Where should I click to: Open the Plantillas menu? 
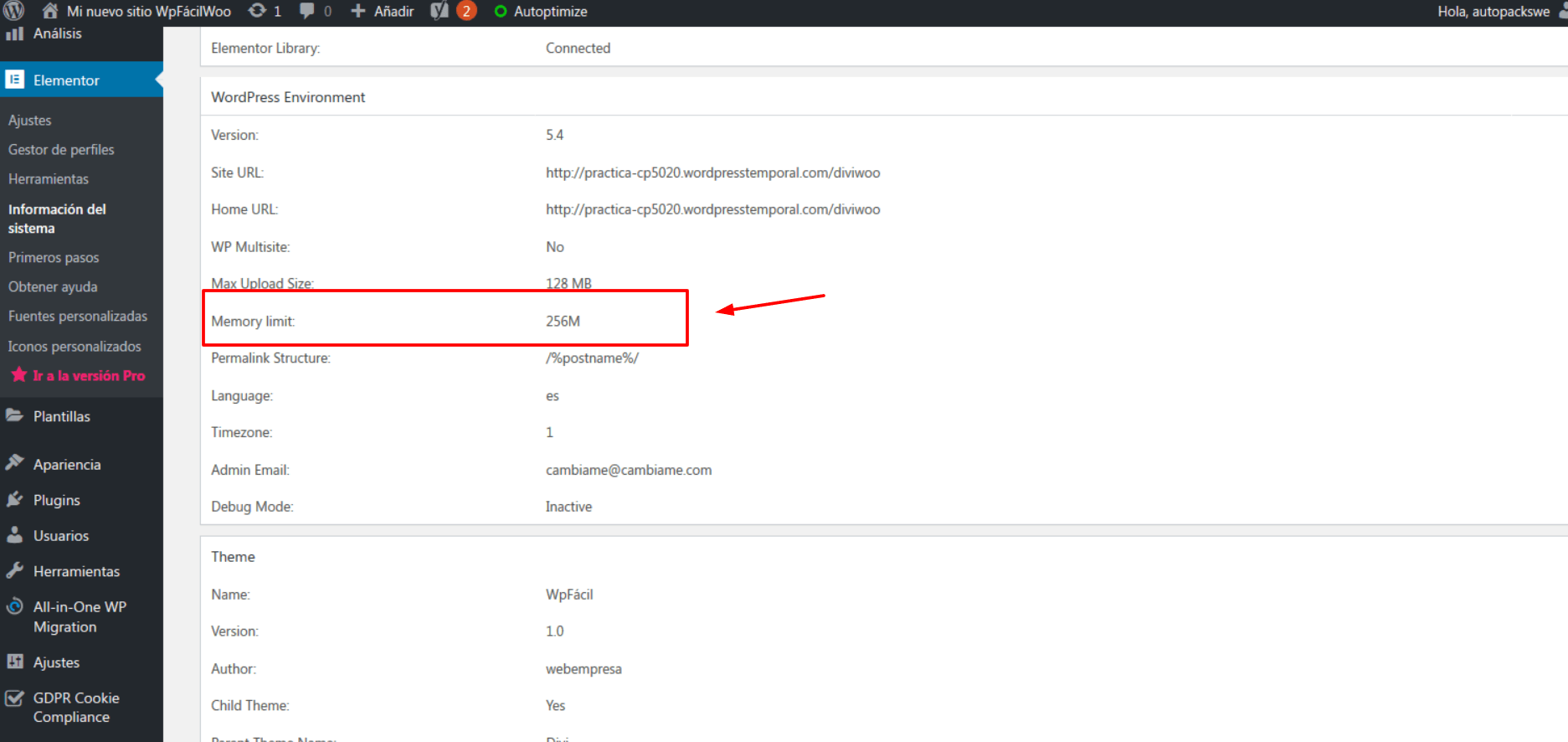click(62, 416)
